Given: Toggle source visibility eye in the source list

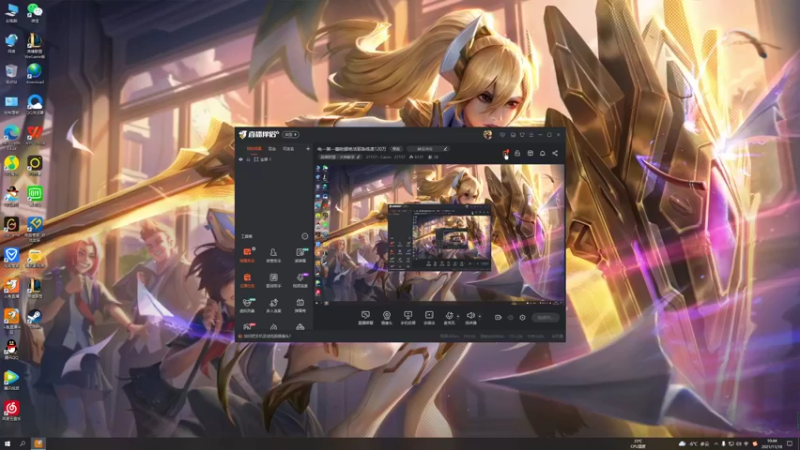Looking at the screenshot, I should pyautogui.click(x=241, y=159).
